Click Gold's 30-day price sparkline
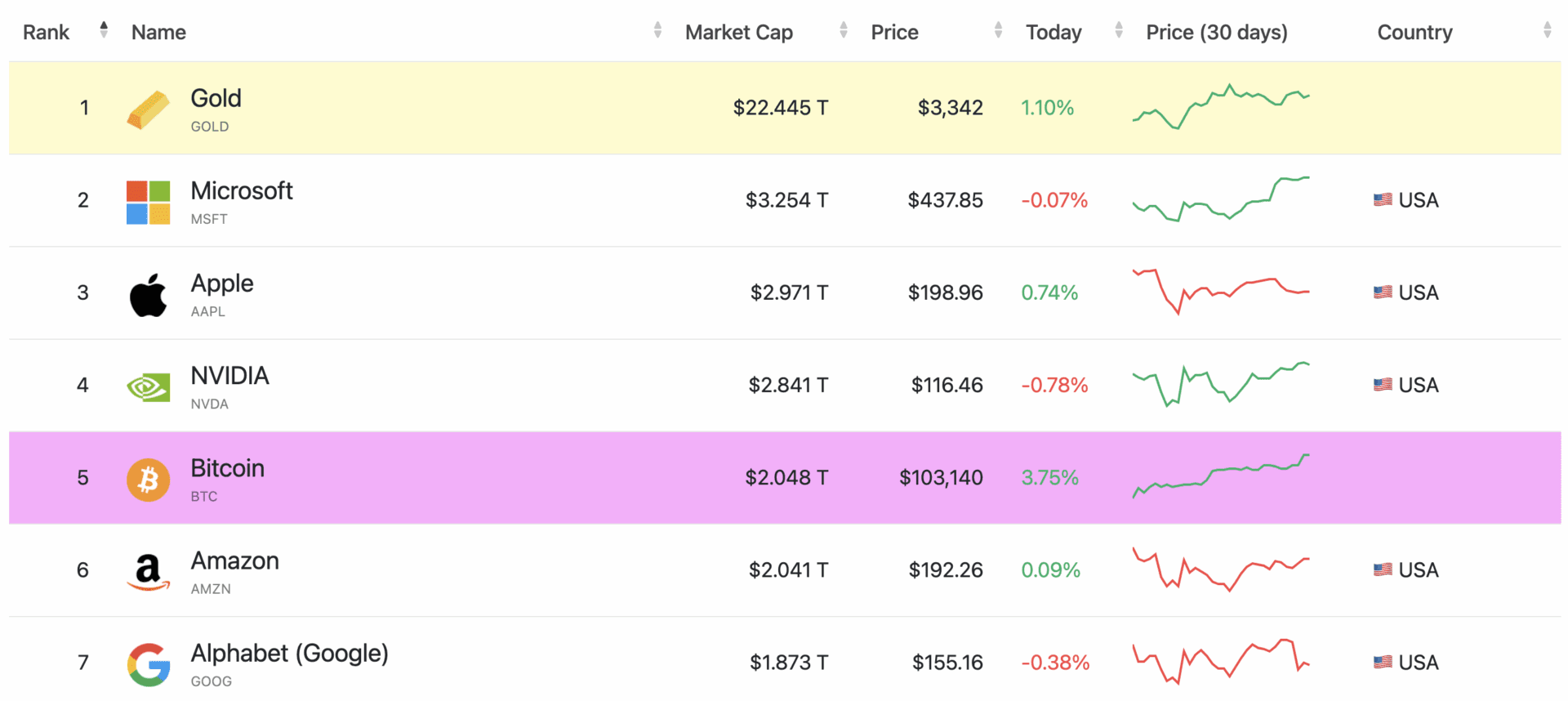This screenshot has width=1568, height=701. [1221, 107]
